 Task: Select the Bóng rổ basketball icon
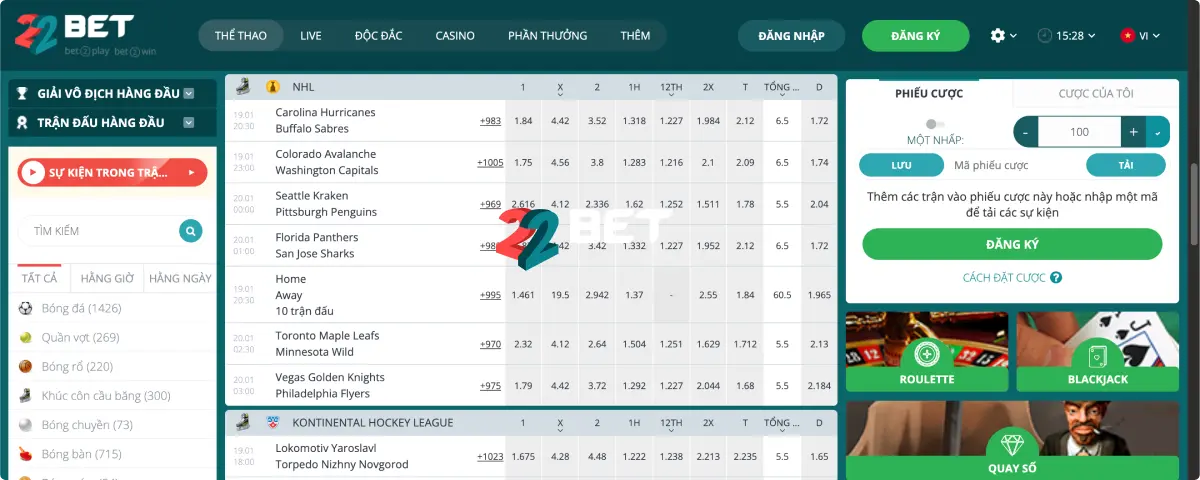coord(25,366)
